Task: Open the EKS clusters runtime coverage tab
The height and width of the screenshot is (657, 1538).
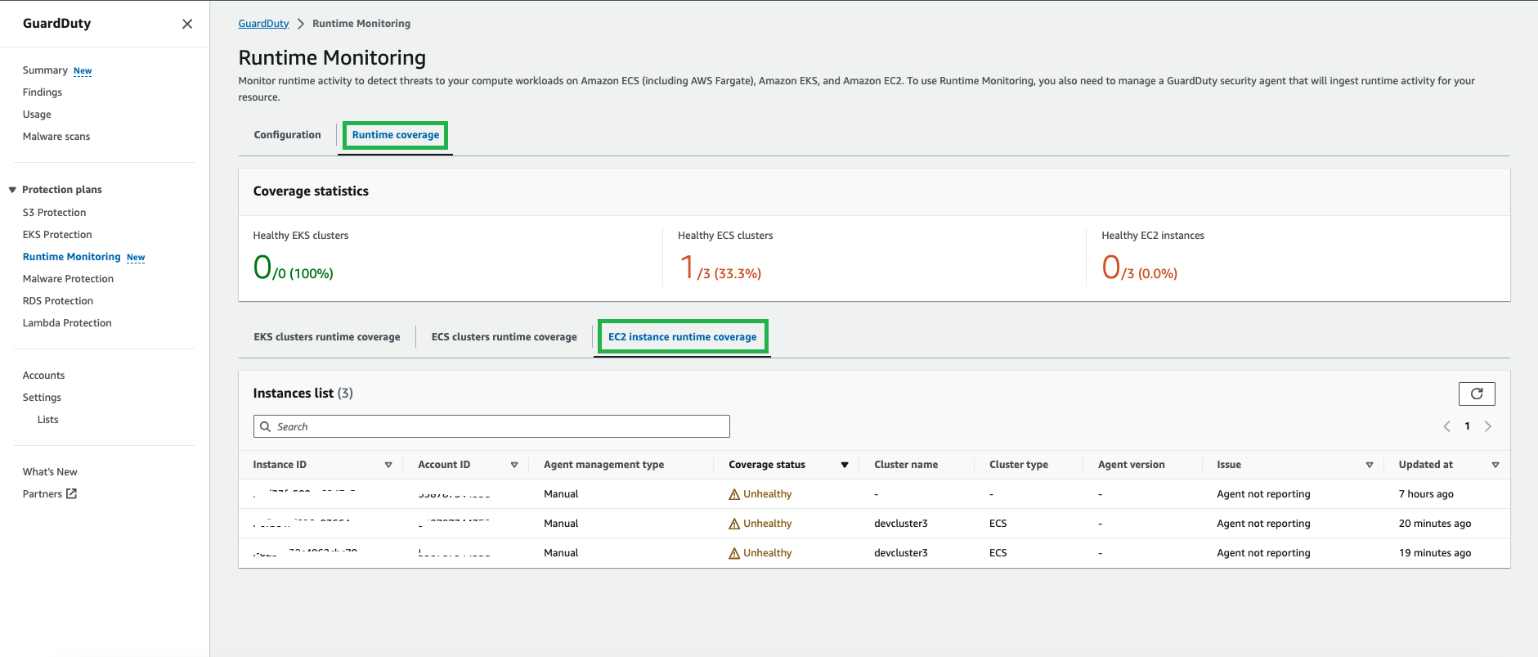Action: (327, 336)
